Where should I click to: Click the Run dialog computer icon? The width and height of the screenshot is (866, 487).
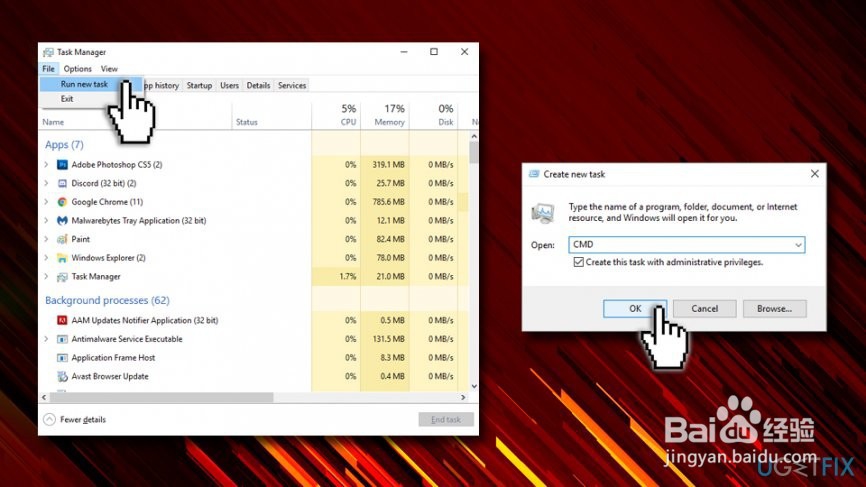[x=543, y=213]
